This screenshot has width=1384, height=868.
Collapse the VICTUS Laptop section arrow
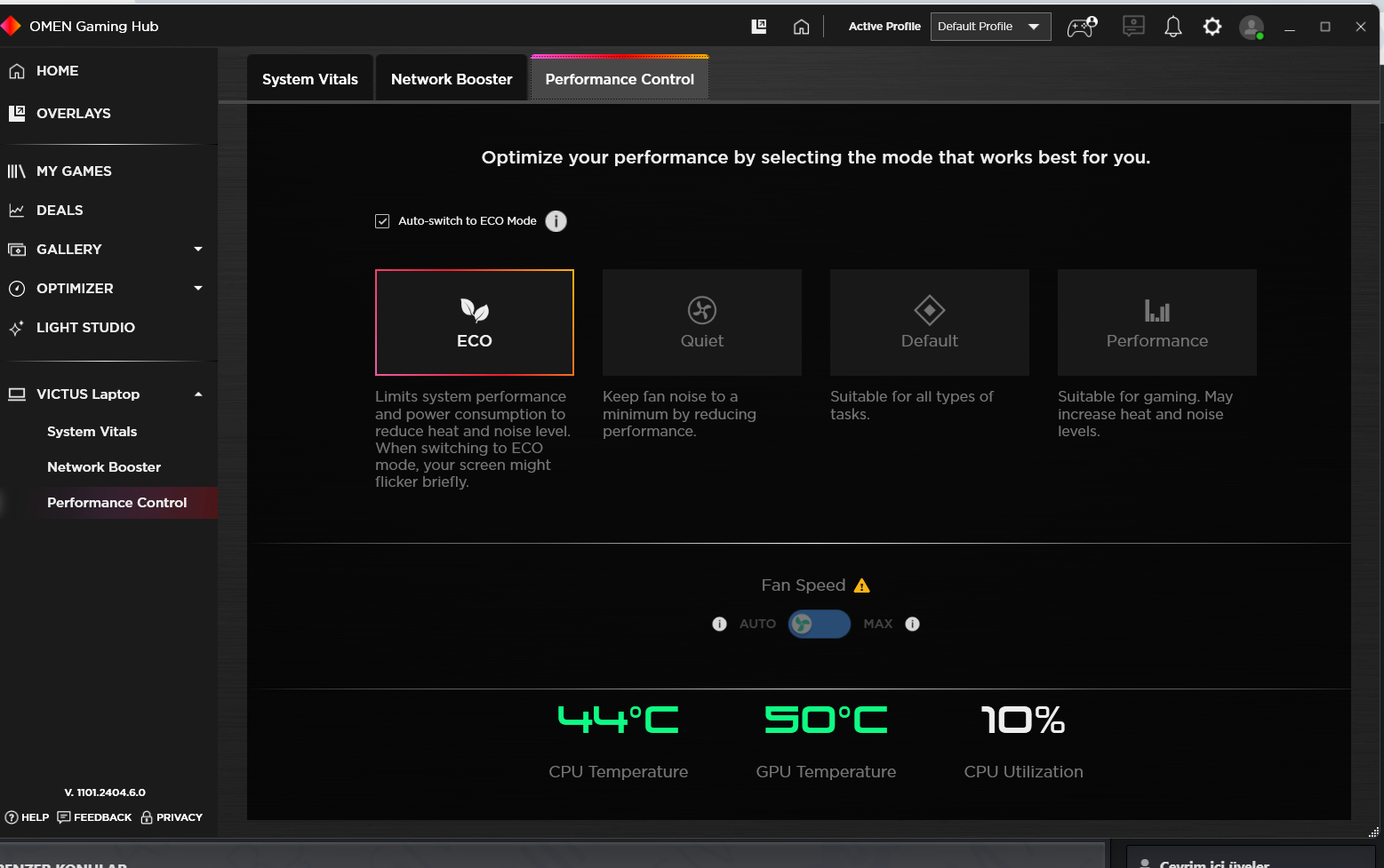[x=198, y=394]
